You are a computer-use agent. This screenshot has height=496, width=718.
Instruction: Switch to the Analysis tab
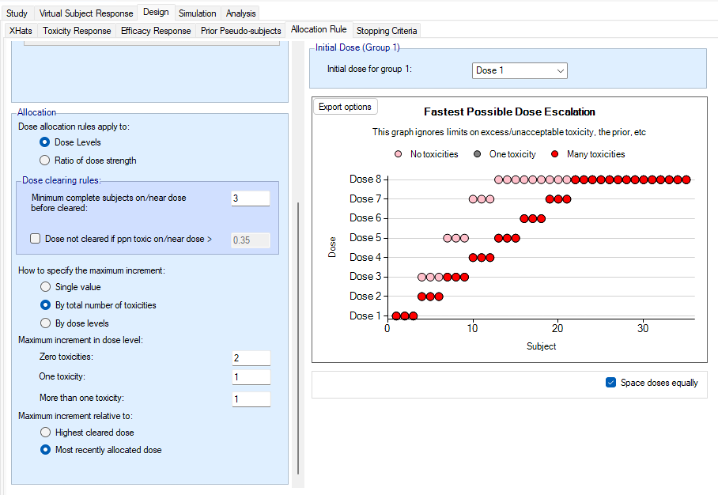tap(240, 13)
